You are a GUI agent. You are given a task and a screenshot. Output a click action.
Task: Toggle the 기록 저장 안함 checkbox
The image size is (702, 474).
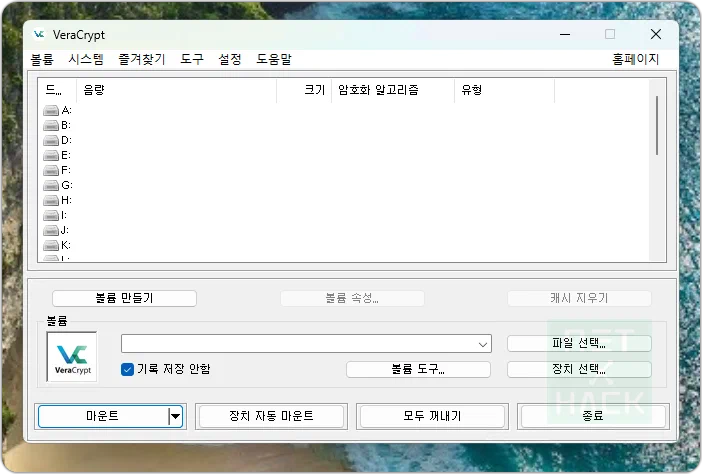click(x=127, y=370)
